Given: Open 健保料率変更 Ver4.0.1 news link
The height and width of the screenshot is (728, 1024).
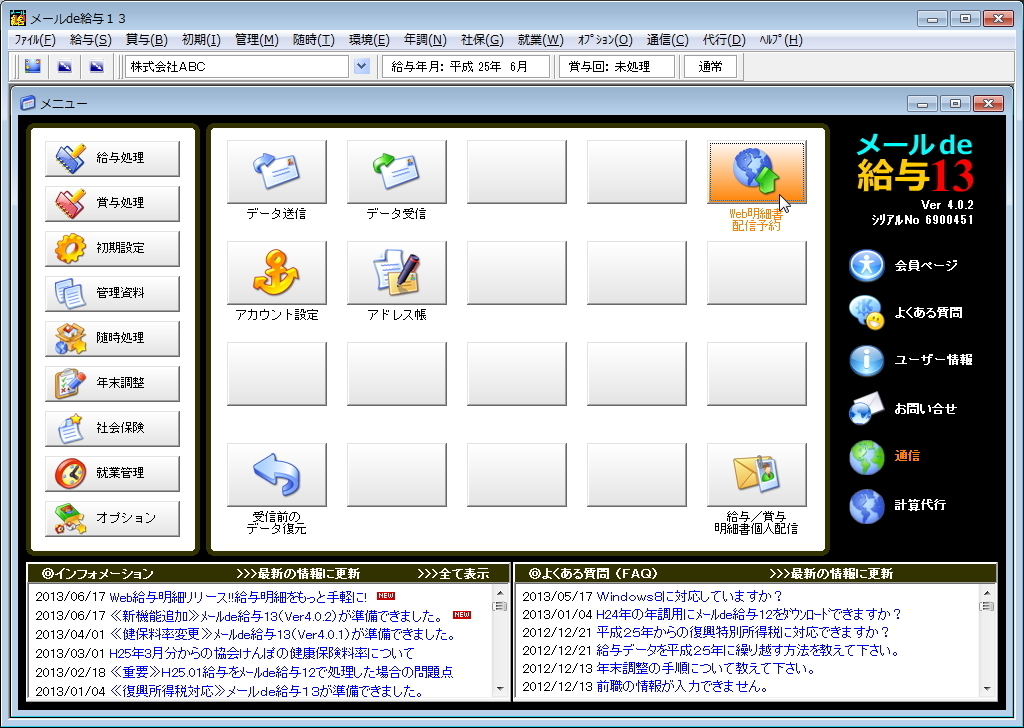Looking at the screenshot, I should click(282, 635).
